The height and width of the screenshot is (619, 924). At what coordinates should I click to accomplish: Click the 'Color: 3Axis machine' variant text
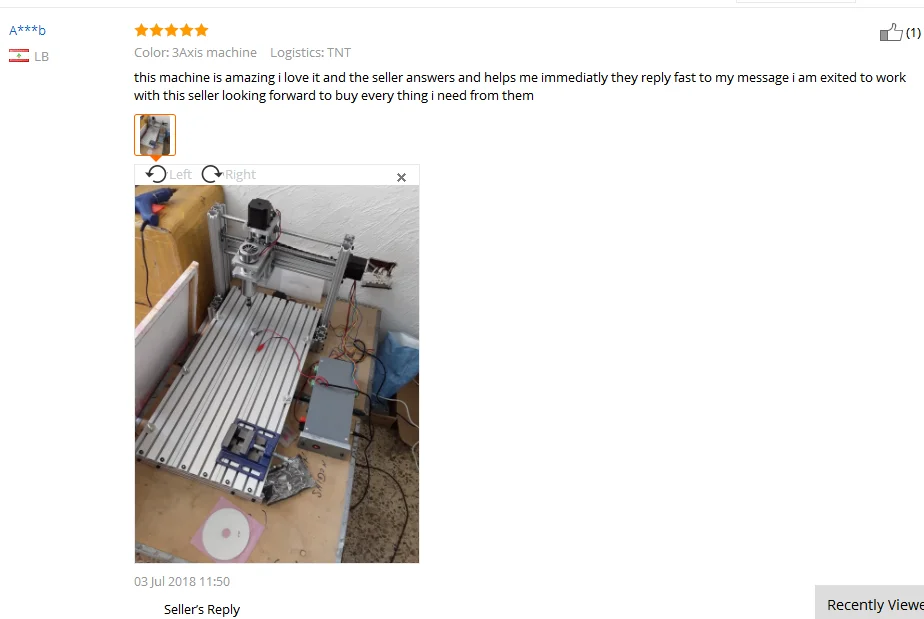195,52
